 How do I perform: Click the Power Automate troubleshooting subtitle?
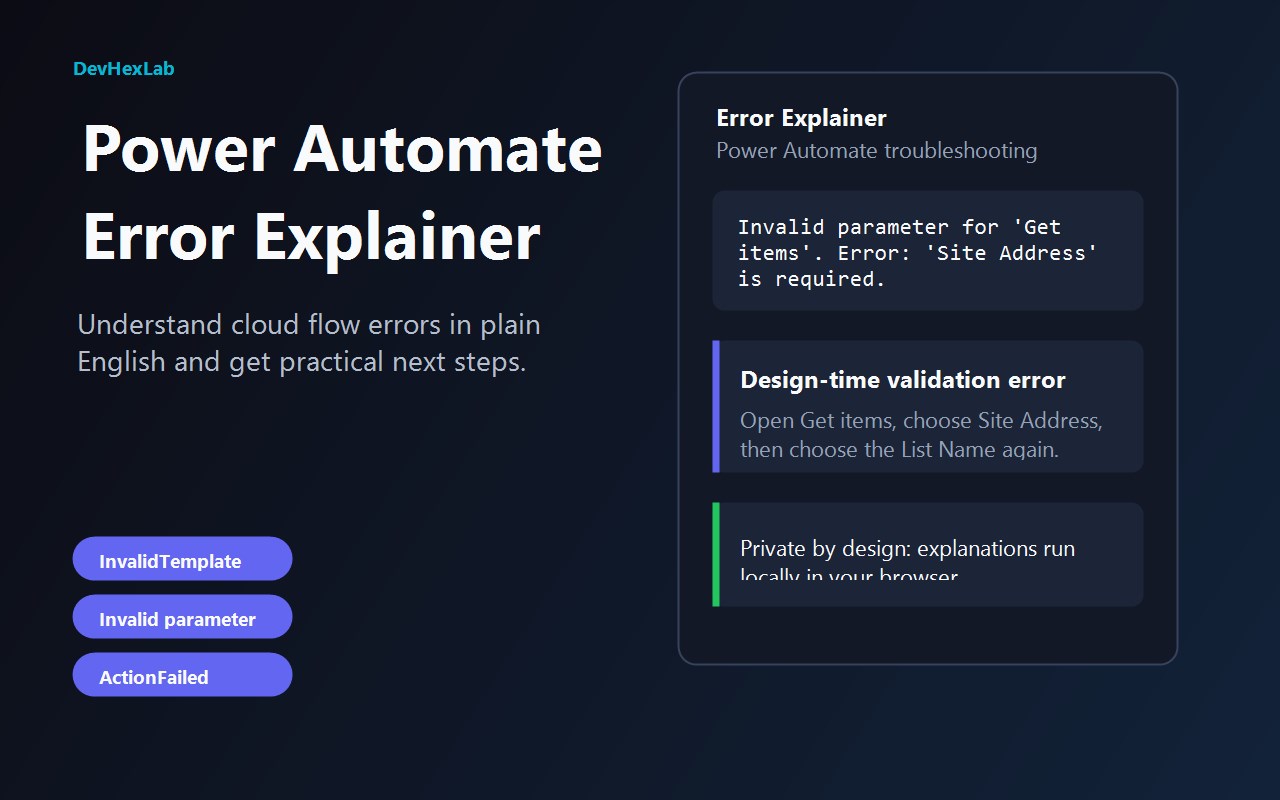coord(877,151)
